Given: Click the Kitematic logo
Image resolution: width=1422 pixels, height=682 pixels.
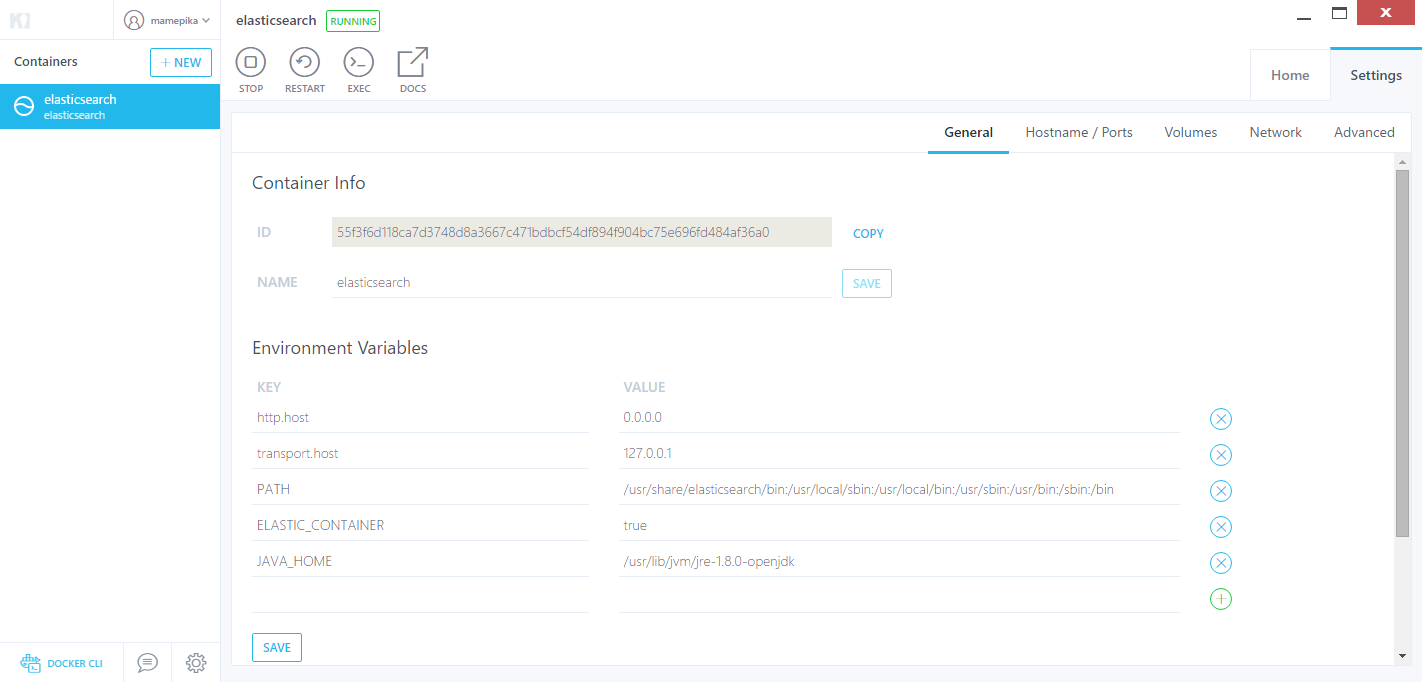Looking at the screenshot, I should 20,20.
